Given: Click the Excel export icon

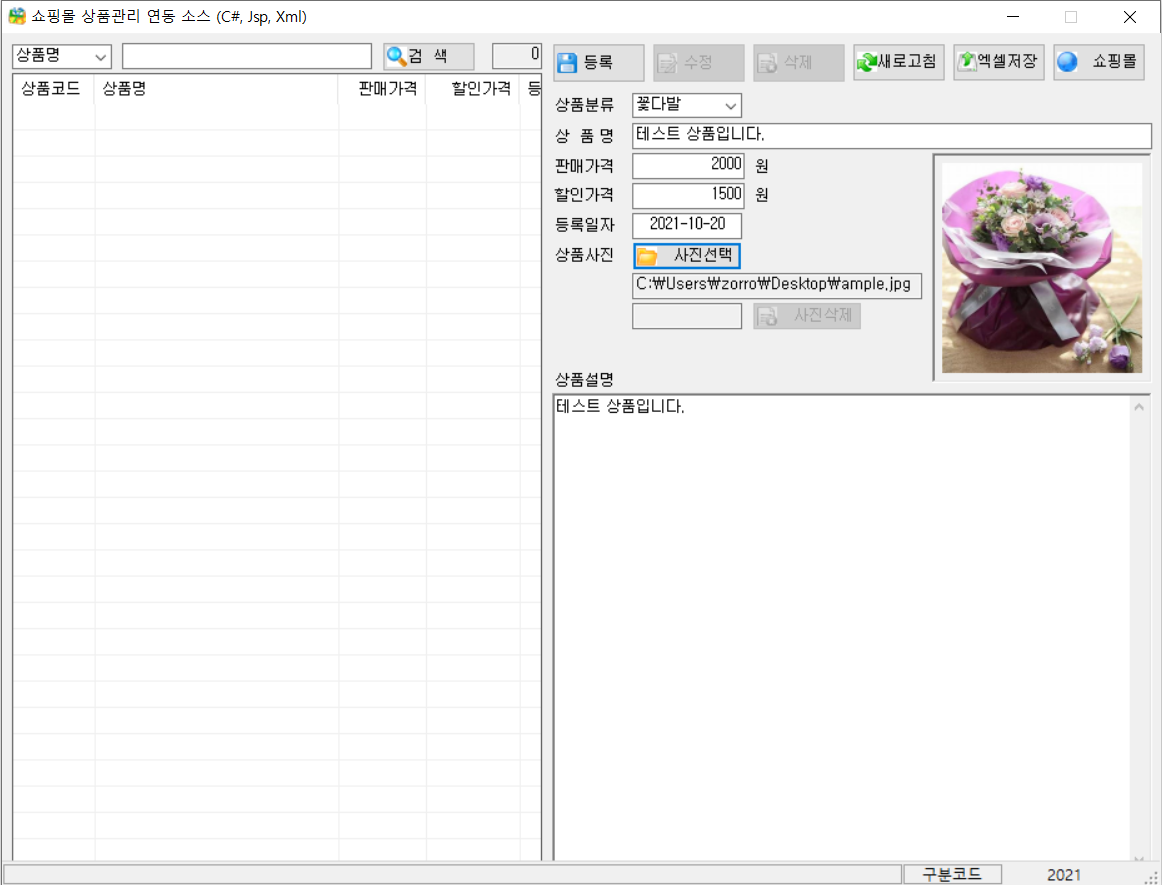Looking at the screenshot, I should [966, 62].
